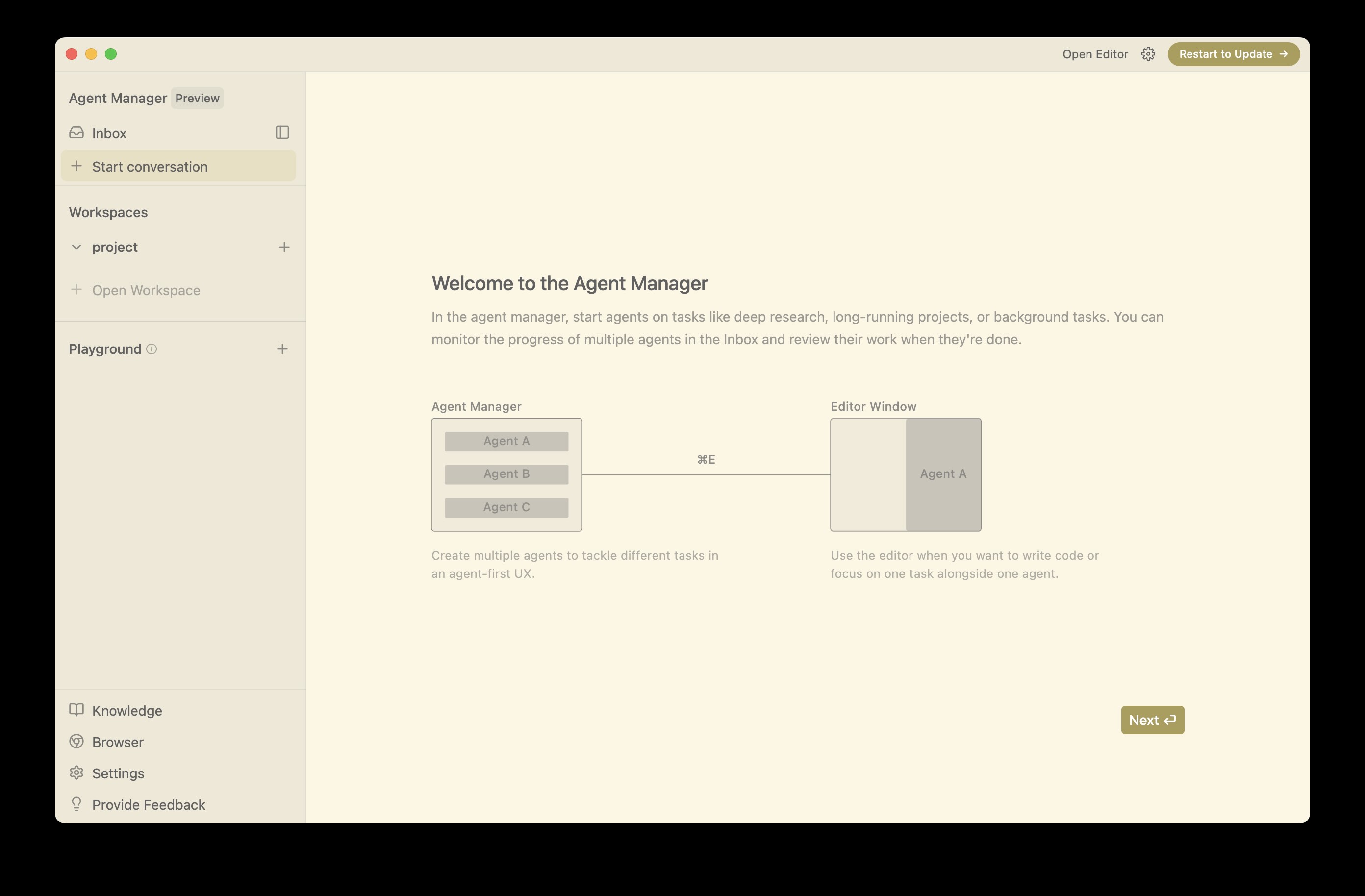Click the green full-screen window button
Image resolution: width=1365 pixels, height=896 pixels.
pyautogui.click(x=111, y=54)
